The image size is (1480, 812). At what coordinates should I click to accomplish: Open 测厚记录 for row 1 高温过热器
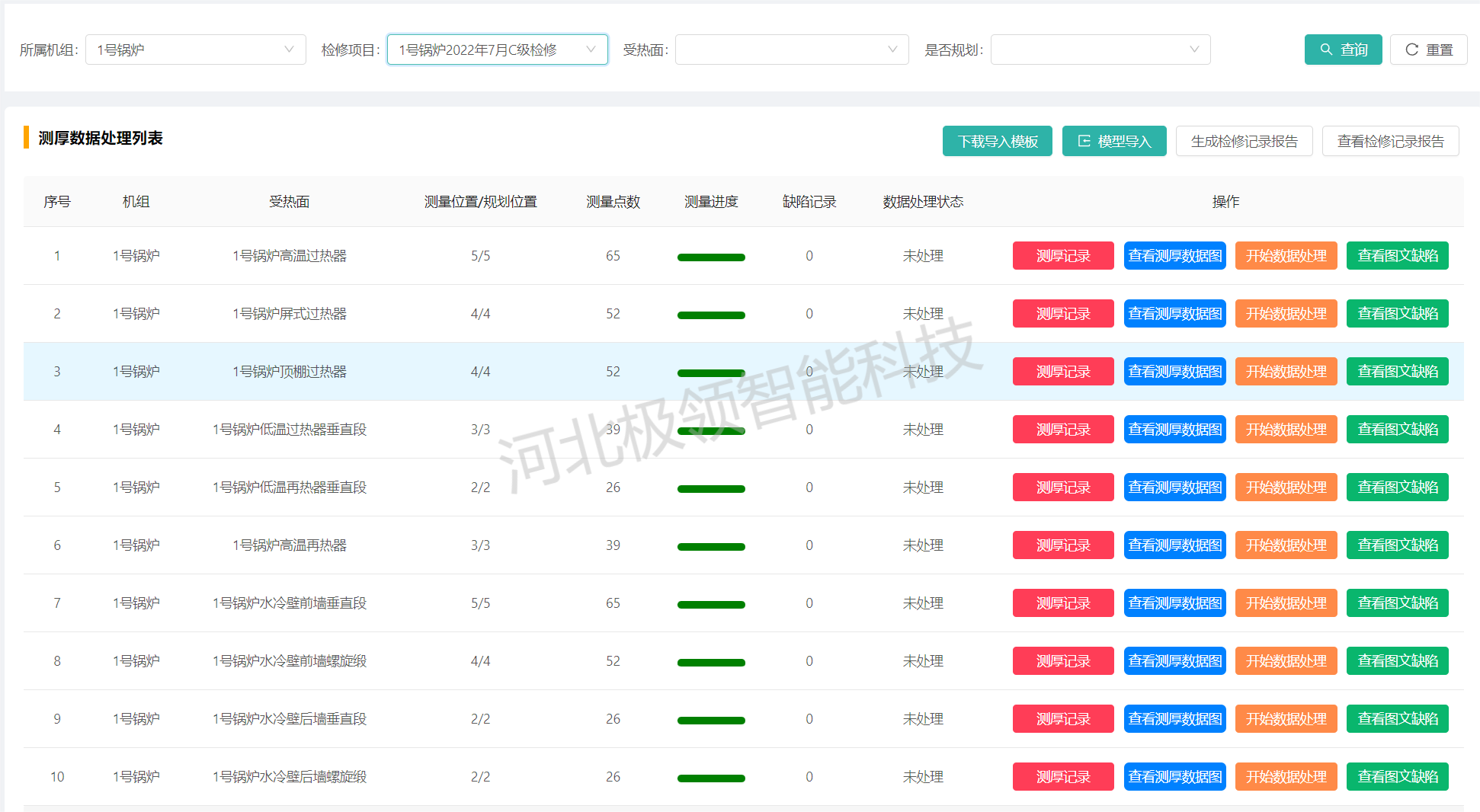click(1062, 256)
